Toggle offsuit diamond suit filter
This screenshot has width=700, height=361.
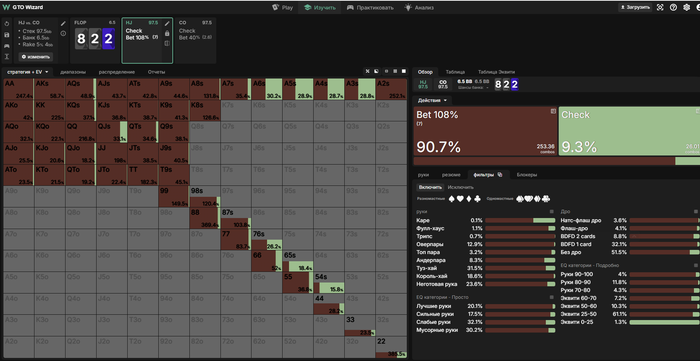pos(468,199)
